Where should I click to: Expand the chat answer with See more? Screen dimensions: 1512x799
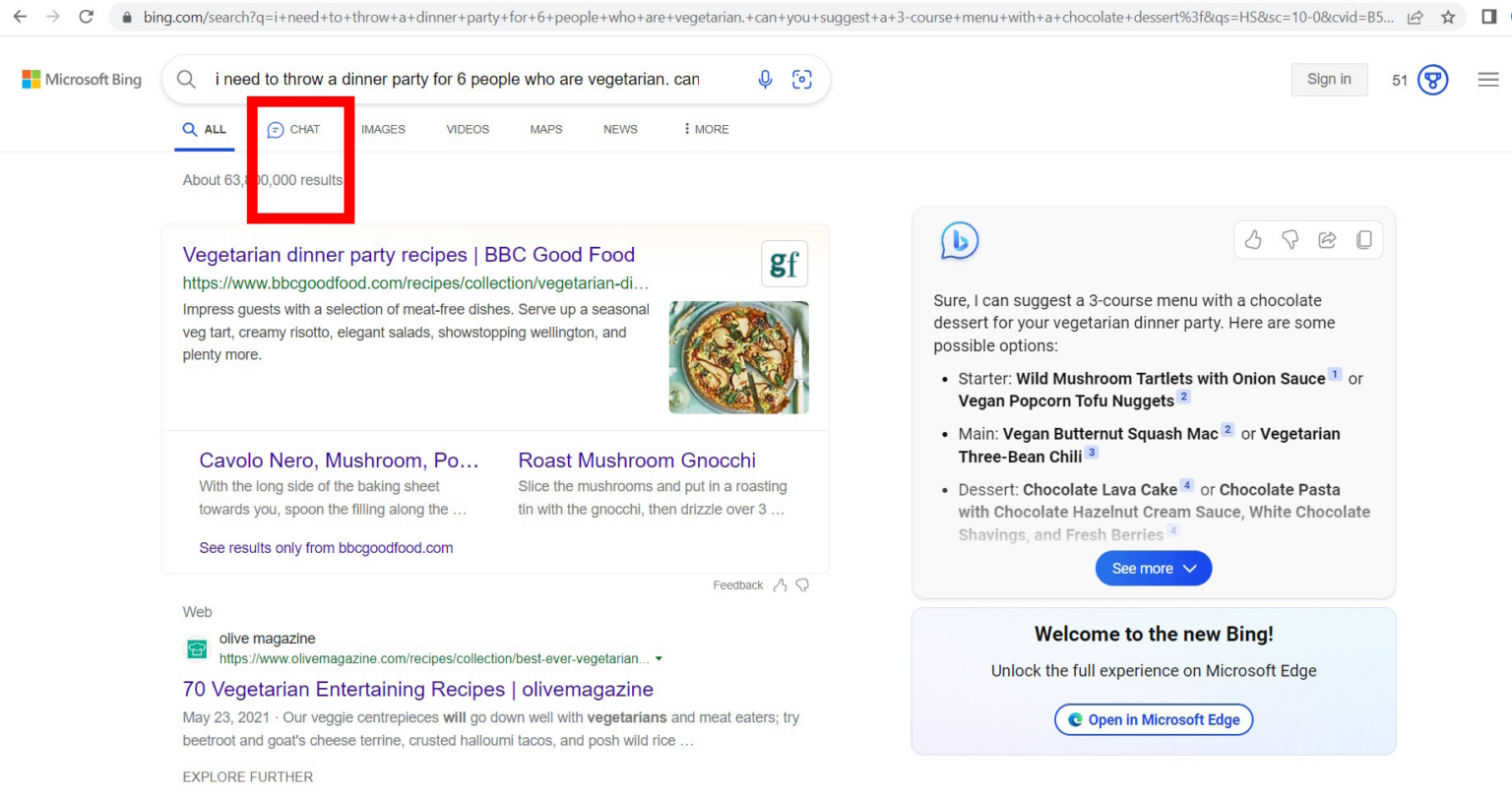pyautogui.click(x=1153, y=568)
